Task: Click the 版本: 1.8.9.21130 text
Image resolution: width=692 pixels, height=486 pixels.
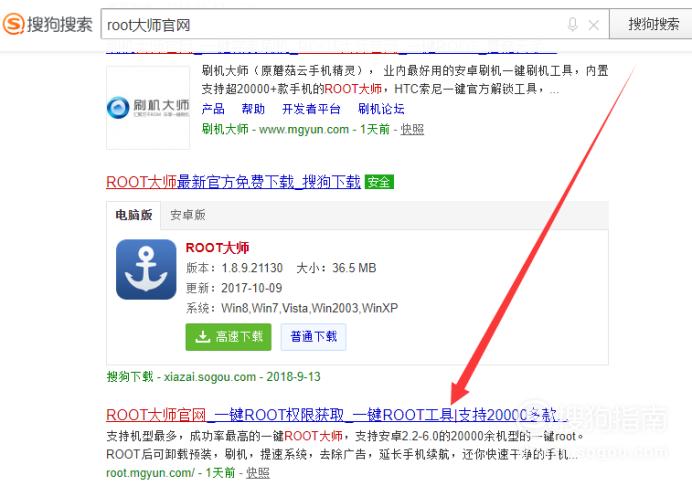Action: pyautogui.click(x=234, y=268)
